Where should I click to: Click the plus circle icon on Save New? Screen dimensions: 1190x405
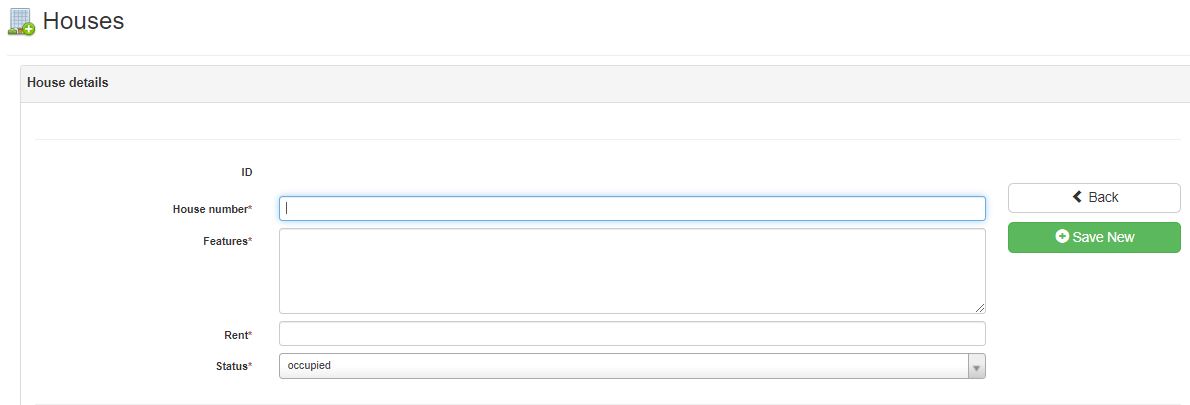[x=1062, y=237]
